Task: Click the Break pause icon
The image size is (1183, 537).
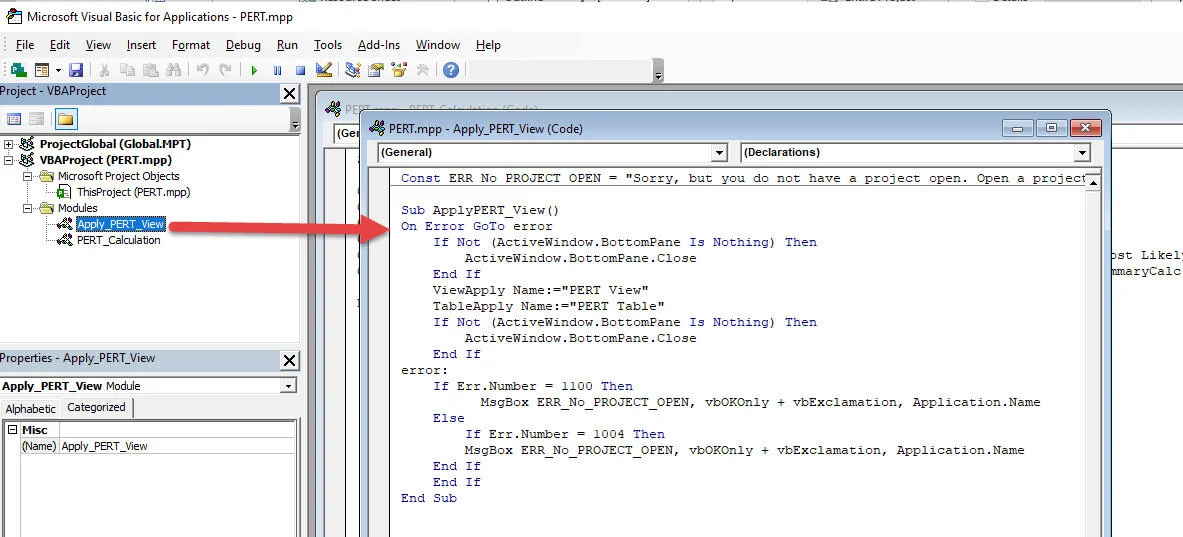Action: 278,70
